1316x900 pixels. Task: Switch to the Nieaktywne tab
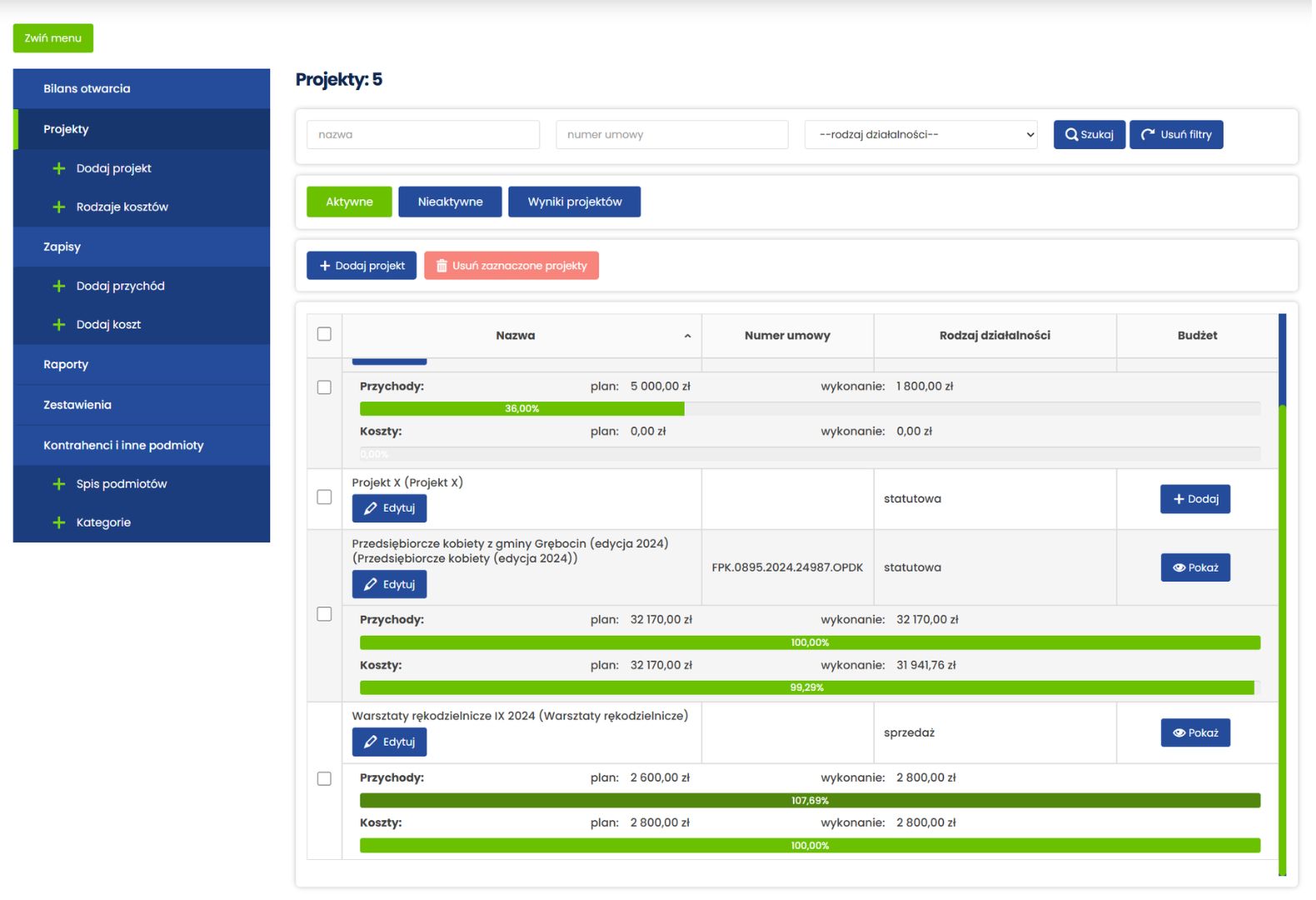[x=450, y=202]
